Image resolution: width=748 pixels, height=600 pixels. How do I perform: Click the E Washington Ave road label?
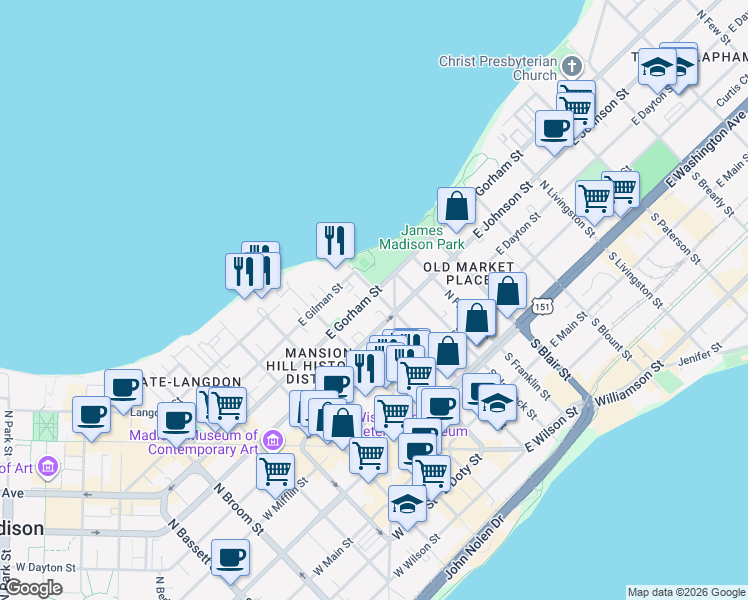coord(704,149)
